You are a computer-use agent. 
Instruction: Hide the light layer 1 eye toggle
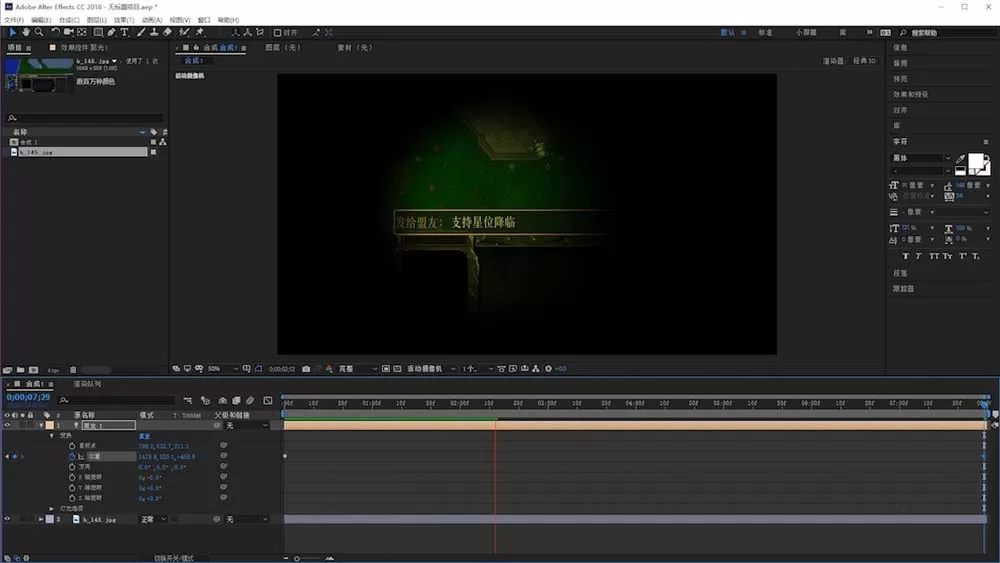(8, 425)
